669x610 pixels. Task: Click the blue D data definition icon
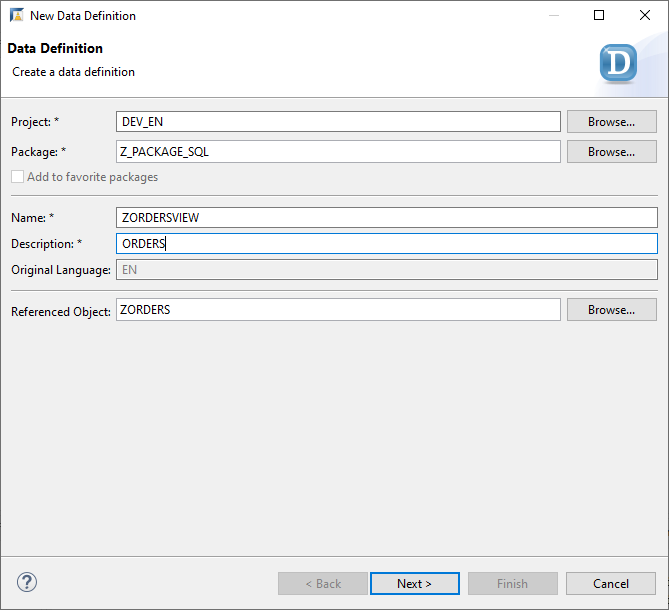[618, 63]
